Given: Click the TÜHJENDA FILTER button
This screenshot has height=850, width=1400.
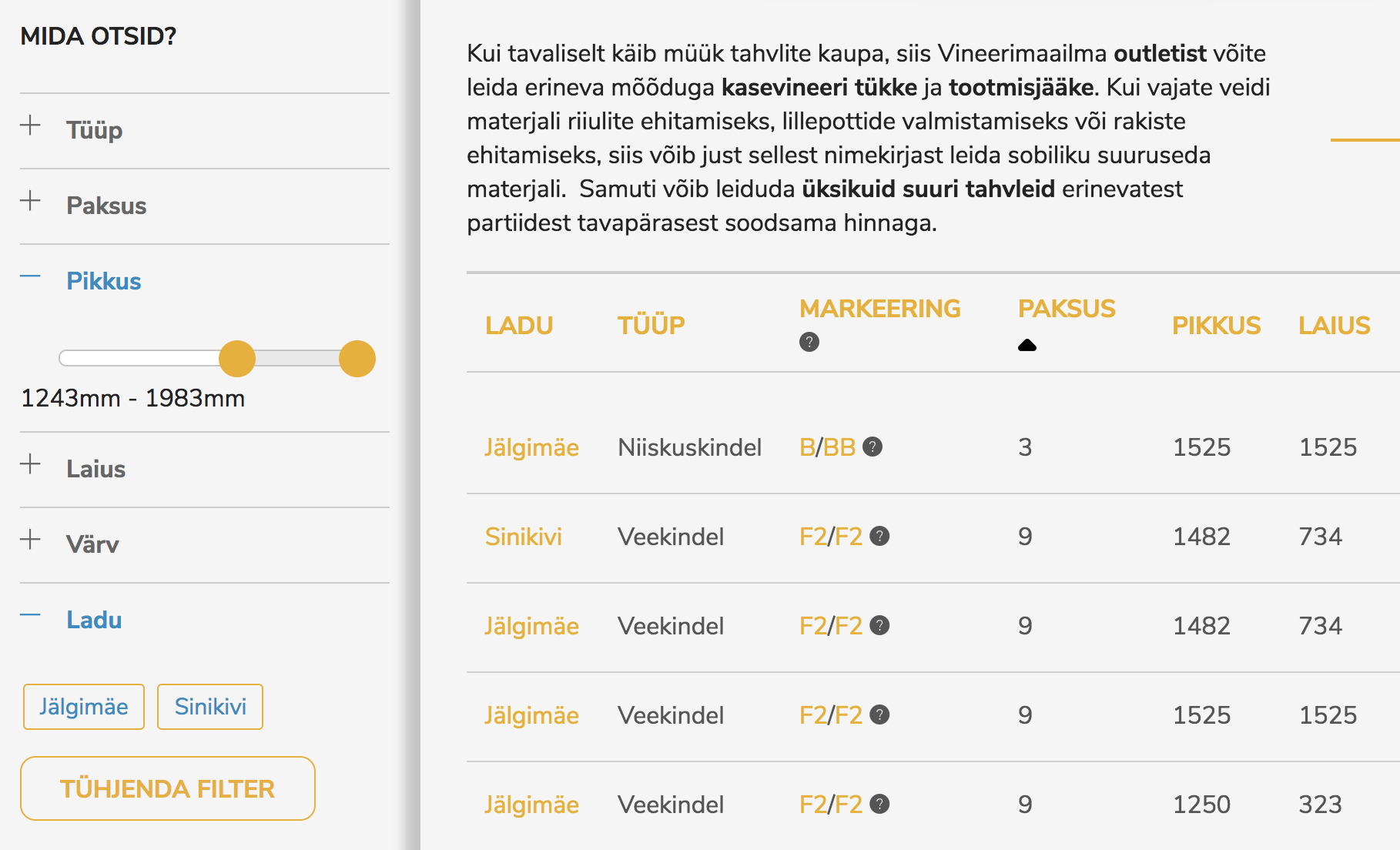Looking at the screenshot, I should [x=168, y=788].
